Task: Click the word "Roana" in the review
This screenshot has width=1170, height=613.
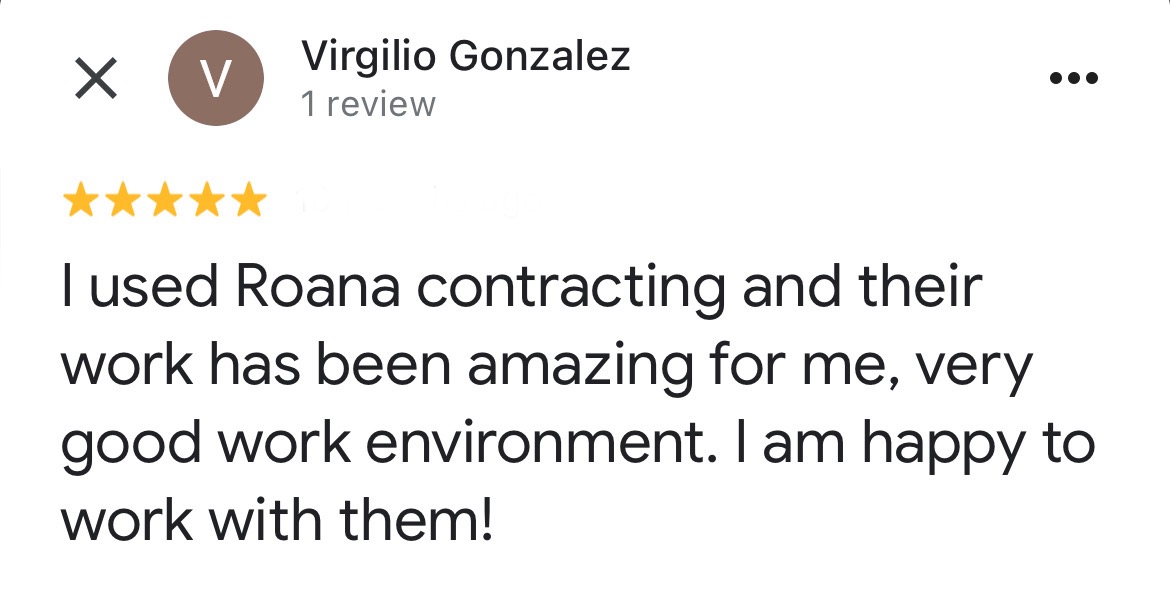Action: click(317, 288)
